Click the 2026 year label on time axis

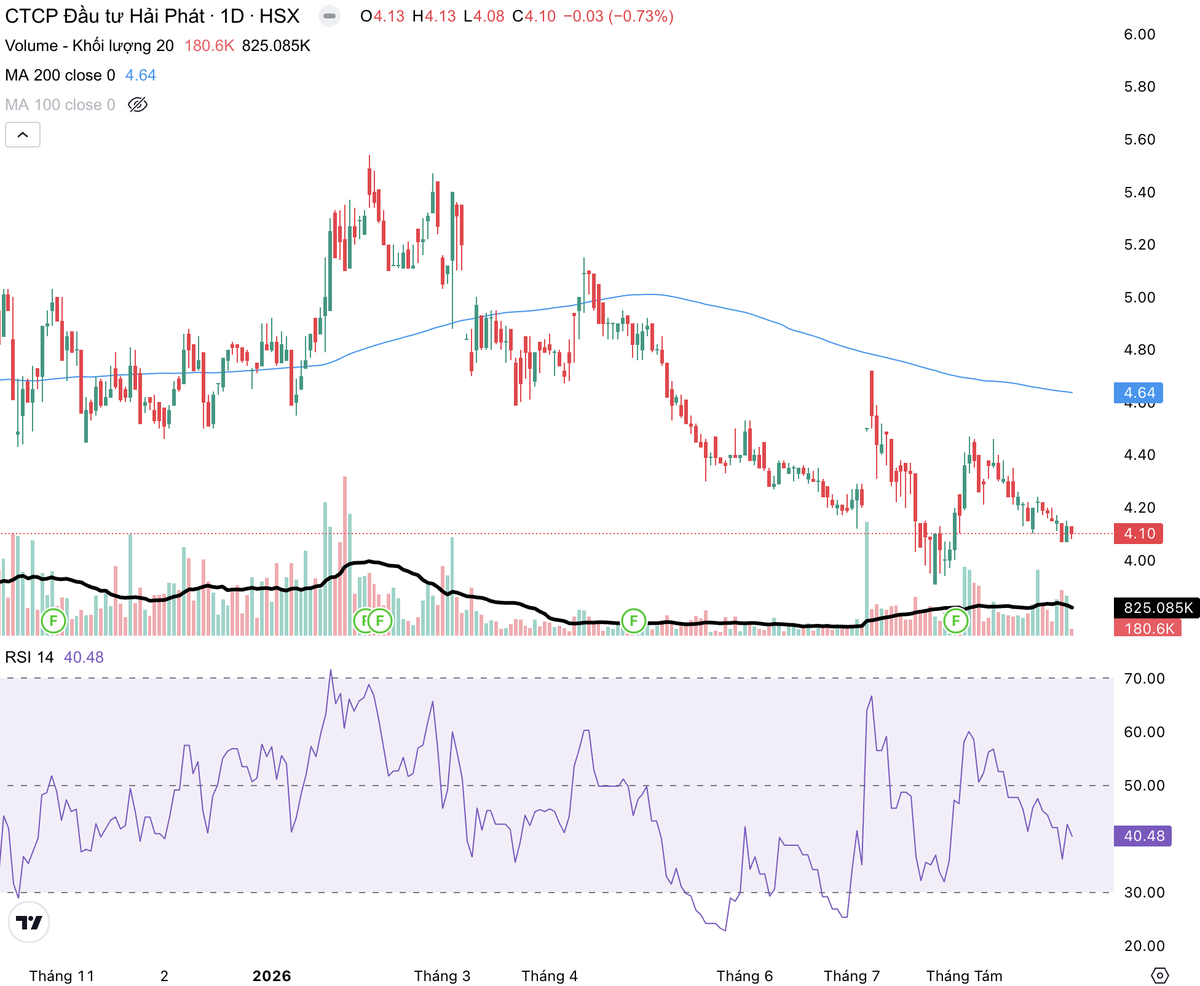(x=271, y=975)
